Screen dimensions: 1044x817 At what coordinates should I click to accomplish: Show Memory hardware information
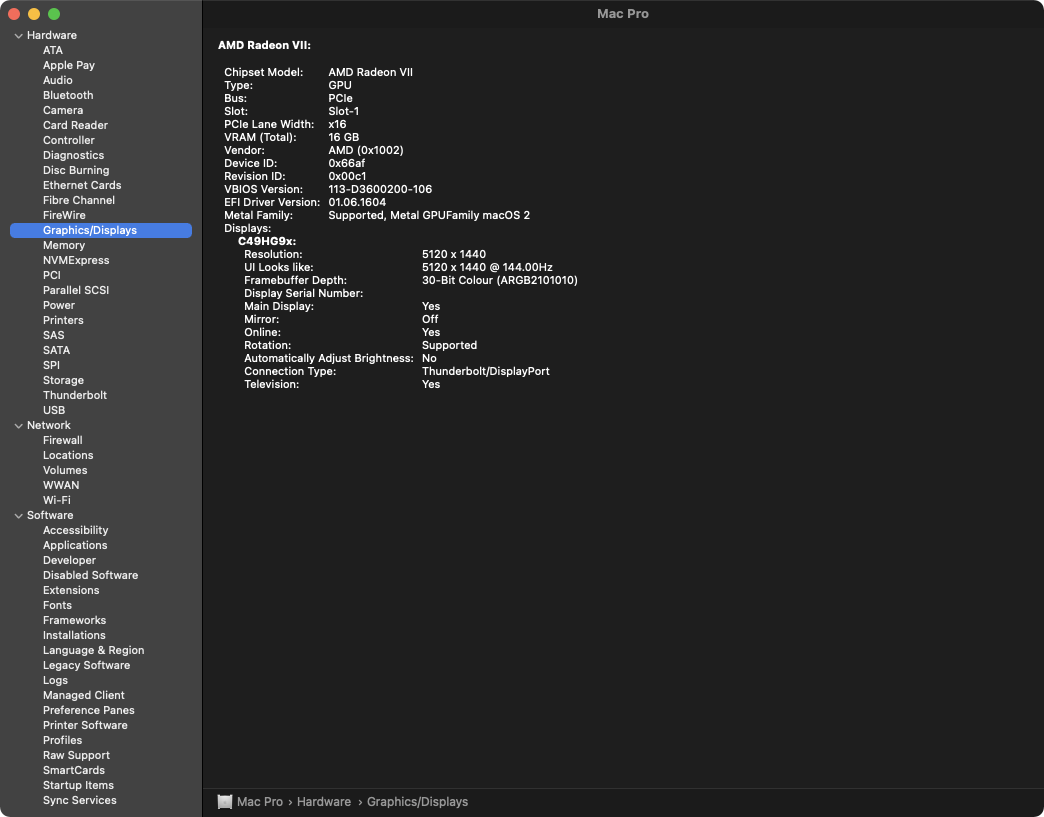[x=64, y=245]
